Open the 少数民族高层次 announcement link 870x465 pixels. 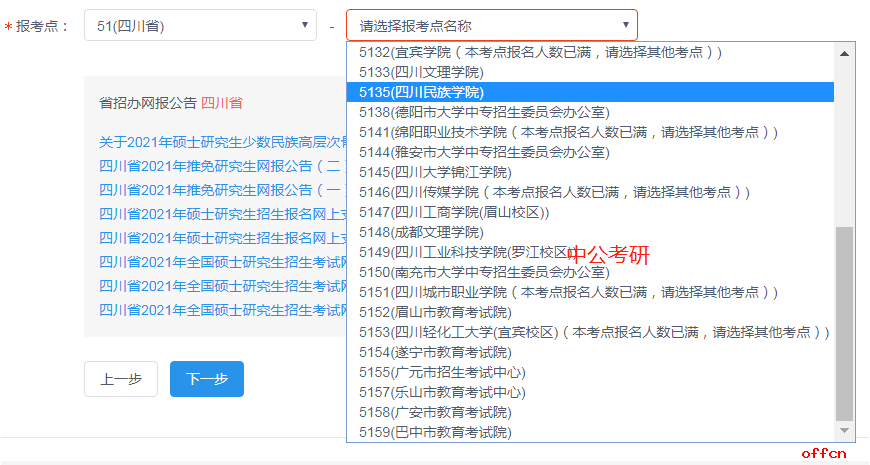[222, 142]
